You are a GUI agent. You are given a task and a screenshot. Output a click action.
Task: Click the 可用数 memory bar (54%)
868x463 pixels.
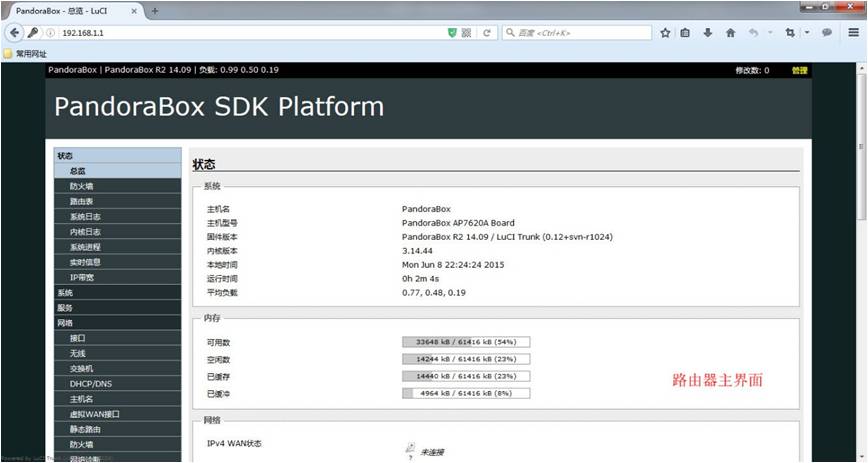pyautogui.click(x=466, y=342)
